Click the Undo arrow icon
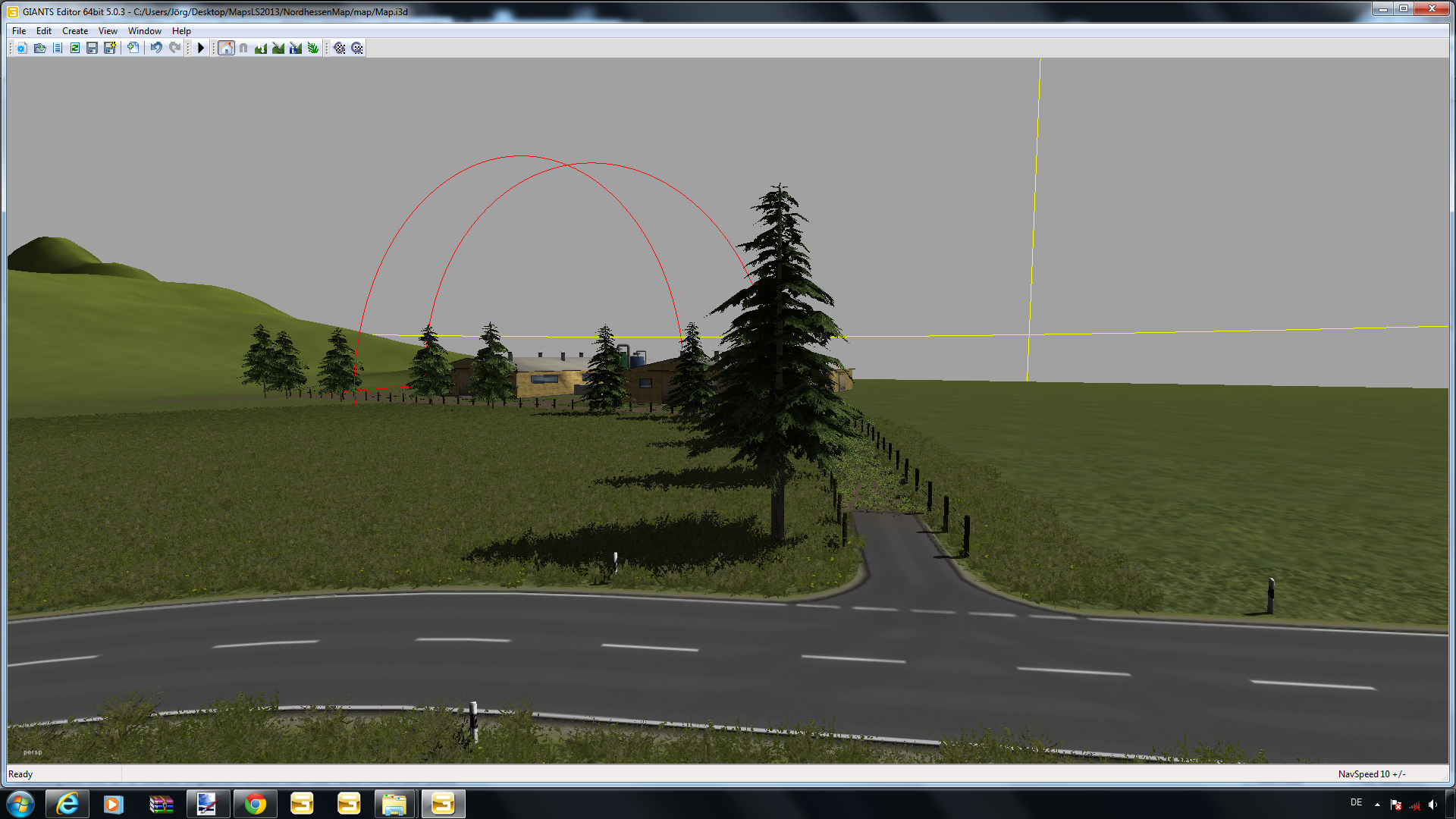This screenshot has height=819, width=1456. (156, 48)
